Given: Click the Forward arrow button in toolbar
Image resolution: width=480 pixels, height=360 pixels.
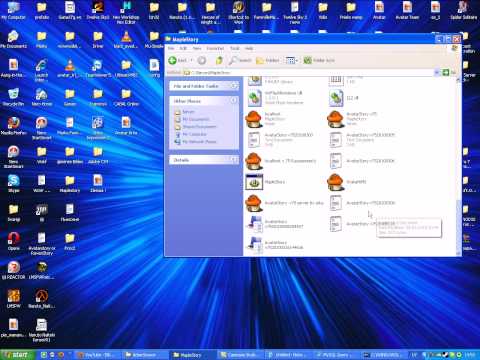Looking at the screenshot, I should point(201,60).
